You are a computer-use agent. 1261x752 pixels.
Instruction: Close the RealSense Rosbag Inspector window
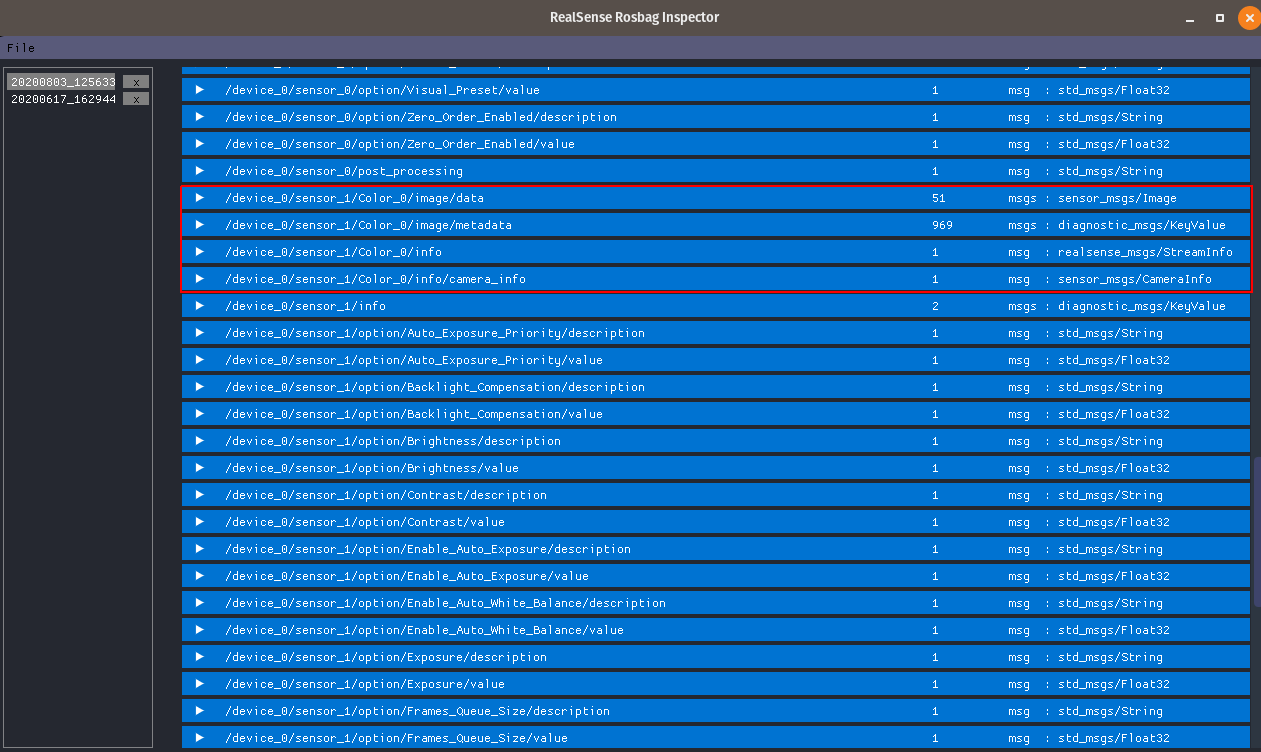point(1248,18)
